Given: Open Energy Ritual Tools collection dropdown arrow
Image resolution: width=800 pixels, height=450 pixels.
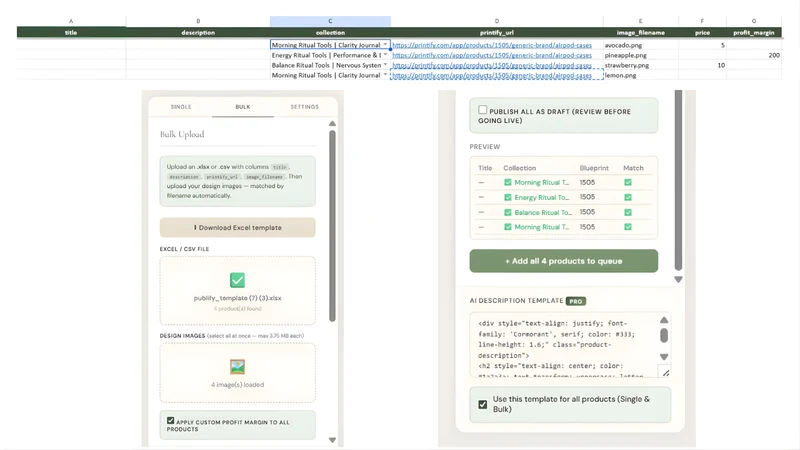Looking at the screenshot, I should point(385,55).
